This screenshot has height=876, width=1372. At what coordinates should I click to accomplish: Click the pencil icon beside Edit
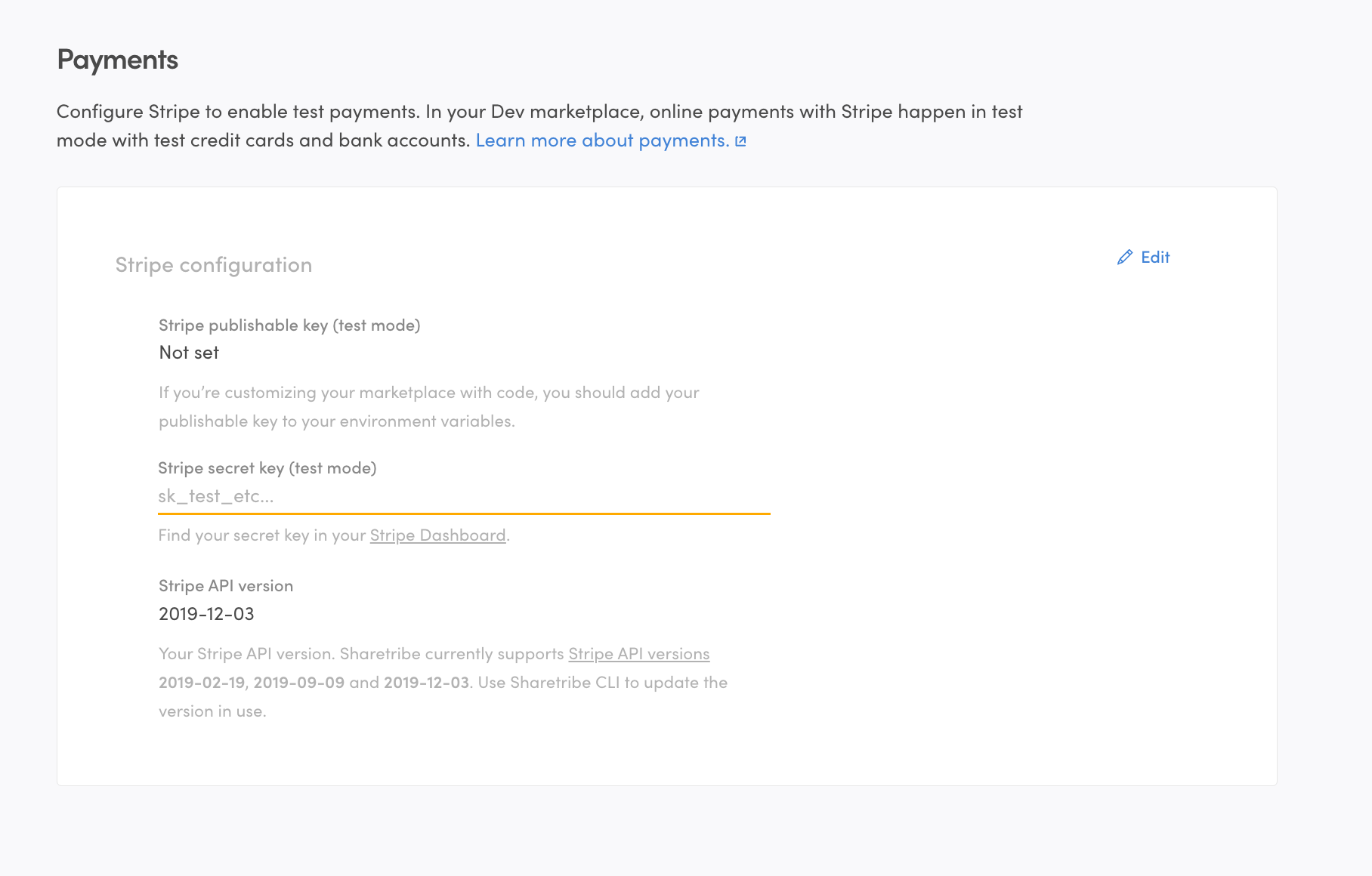click(1125, 257)
